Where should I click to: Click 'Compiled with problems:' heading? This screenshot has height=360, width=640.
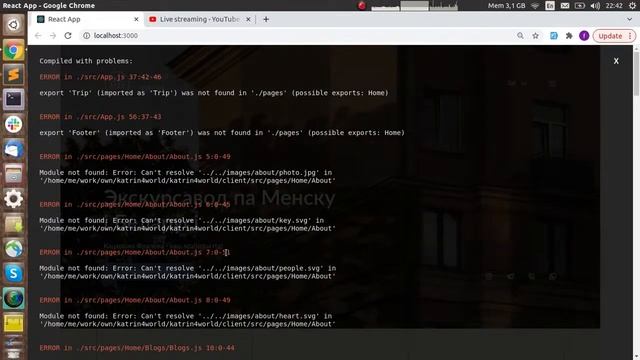click(86, 61)
